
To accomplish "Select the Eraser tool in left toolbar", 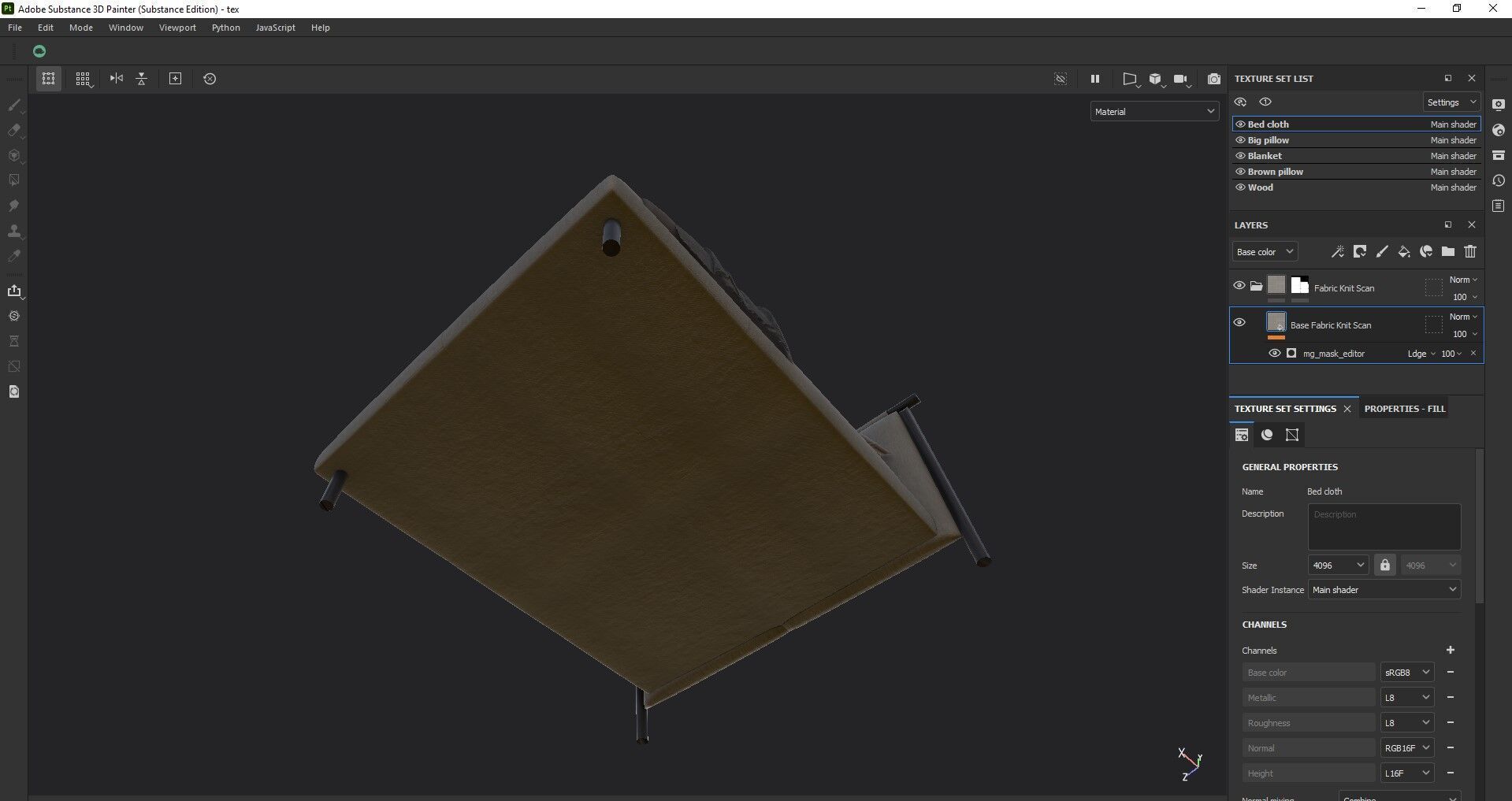I will click(13, 130).
